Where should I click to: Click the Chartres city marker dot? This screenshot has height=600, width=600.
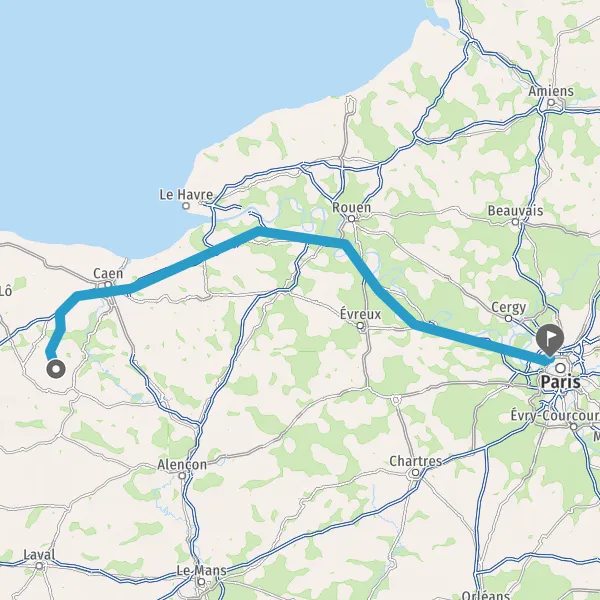(415, 473)
